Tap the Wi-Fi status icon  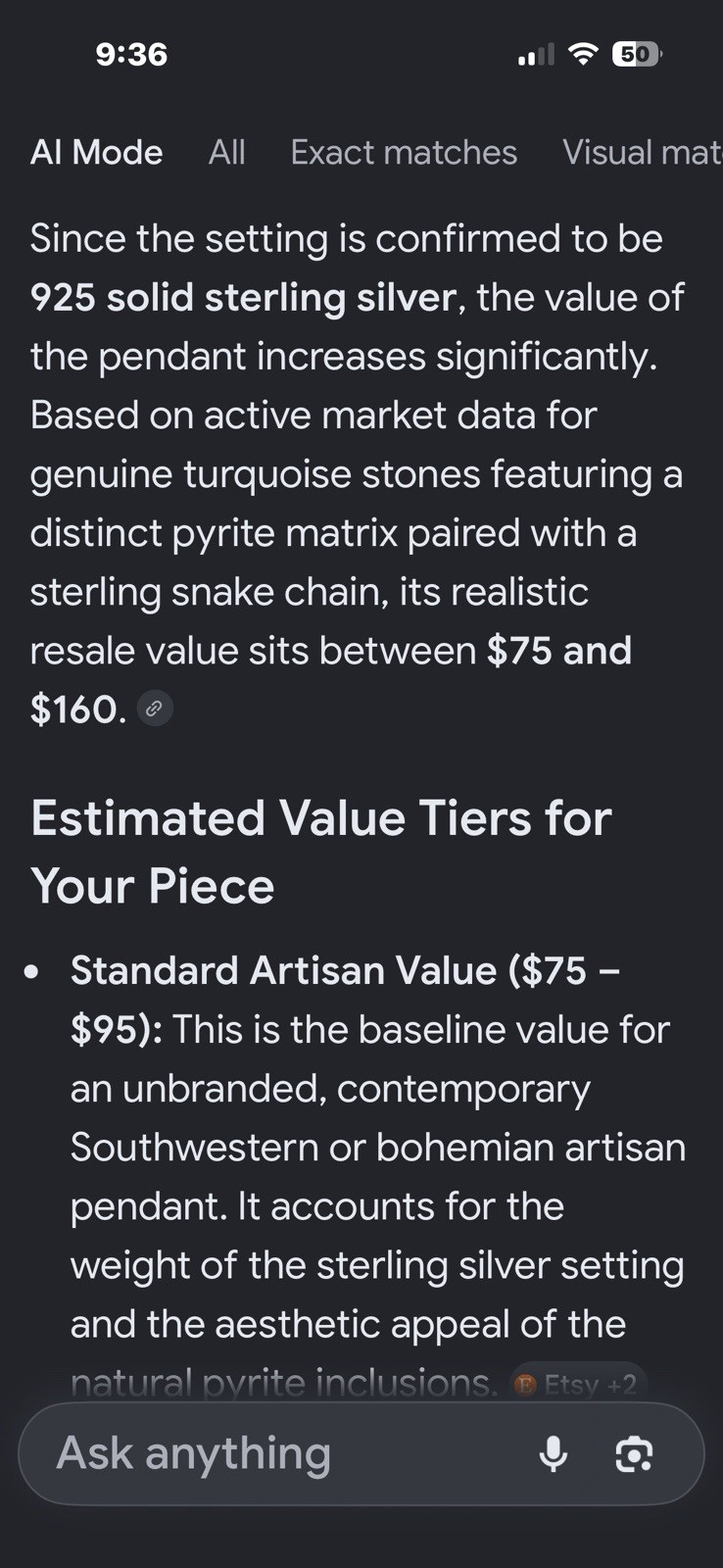[583, 54]
